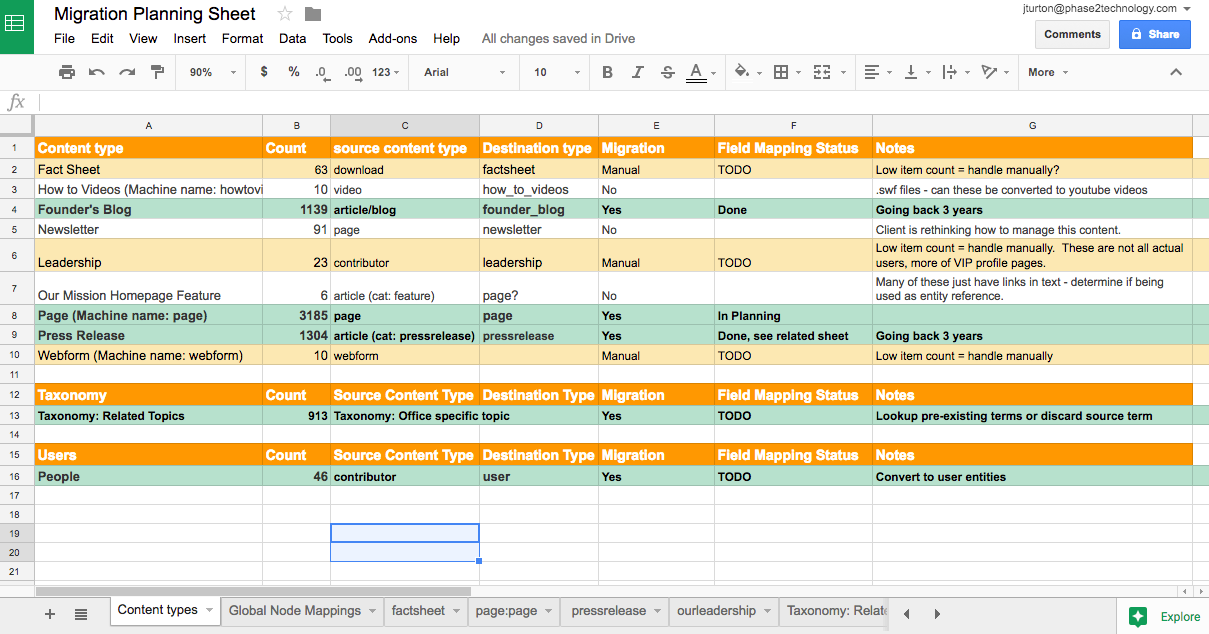Switch to the Global Node Mappings tab

pos(294,611)
